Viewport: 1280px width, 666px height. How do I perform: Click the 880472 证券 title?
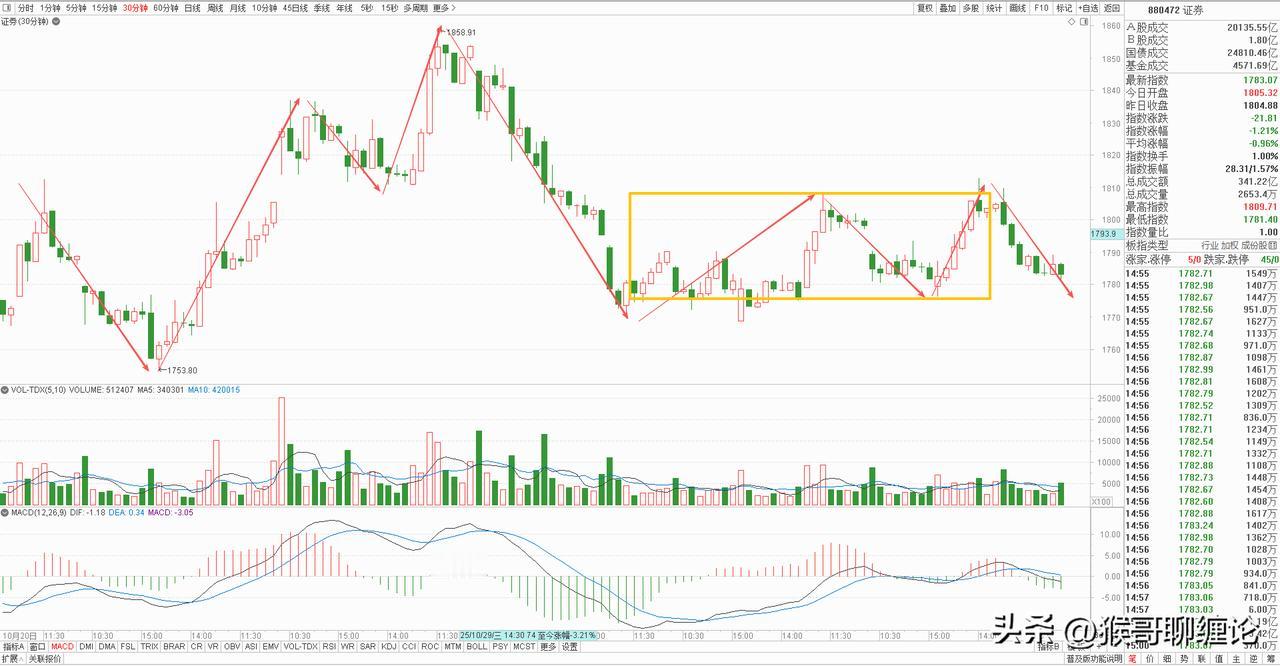1176,9
